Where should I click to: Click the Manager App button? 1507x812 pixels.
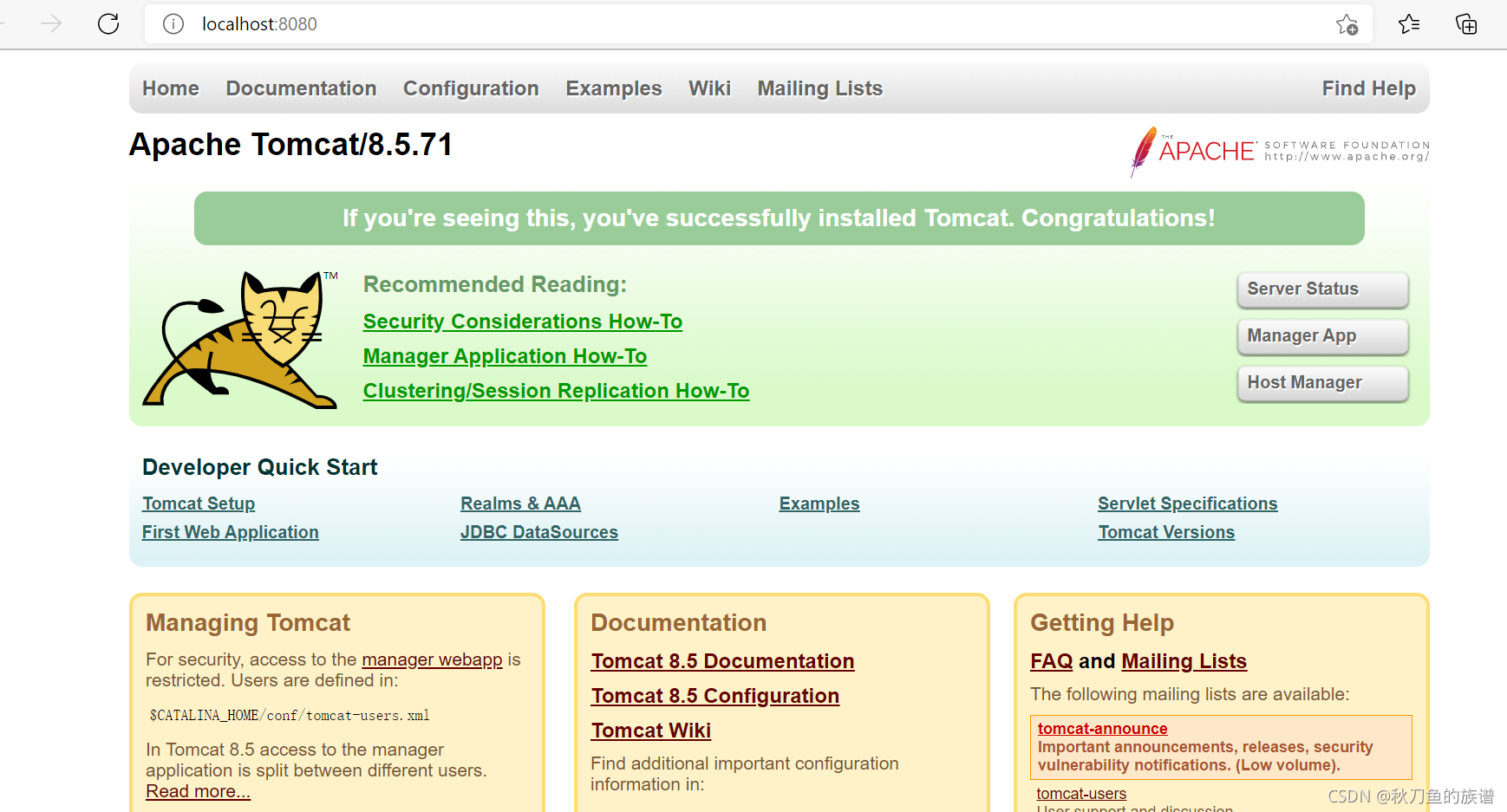tap(1322, 336)
